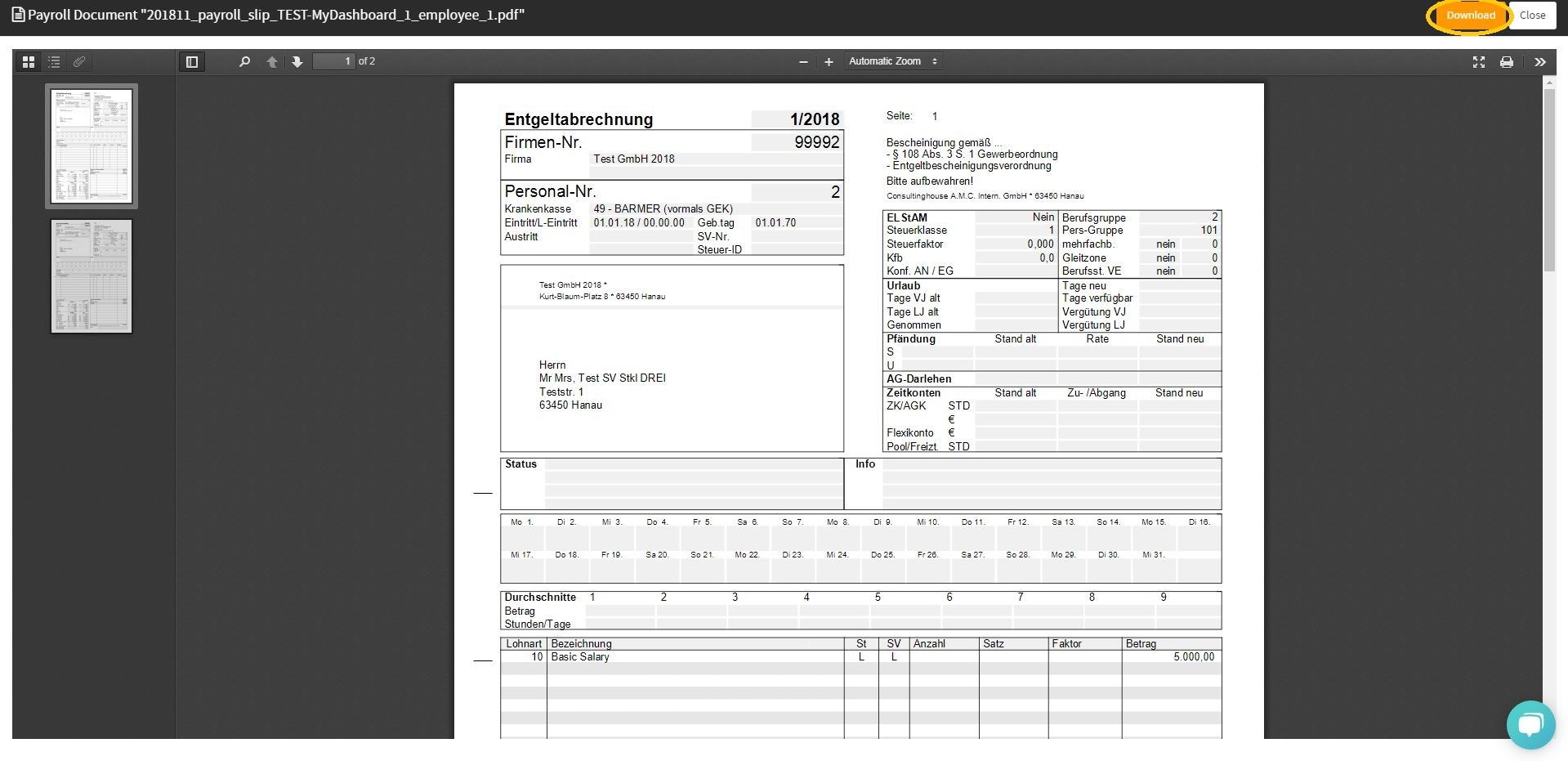Click the amount '5.000,00'

point(1194,657)
